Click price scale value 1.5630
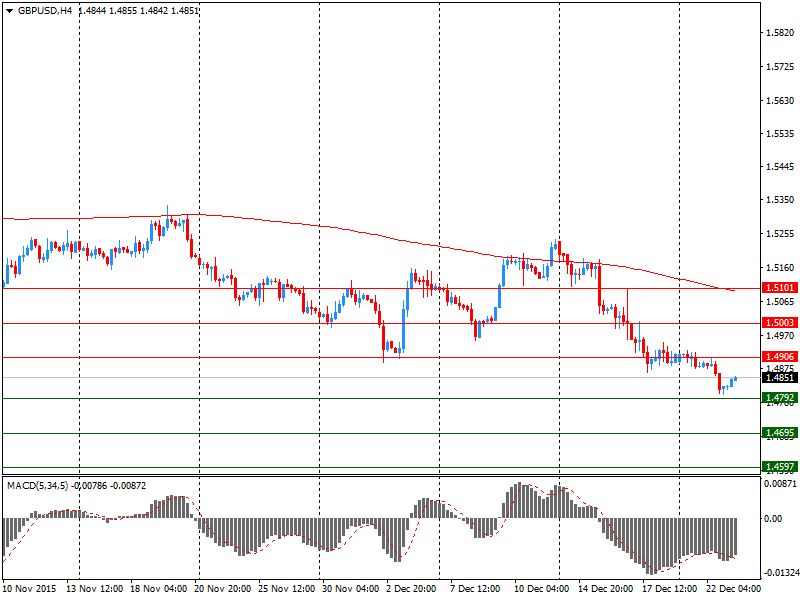The height and width of the screenshot is (600, 800). (x=780, y=101)
